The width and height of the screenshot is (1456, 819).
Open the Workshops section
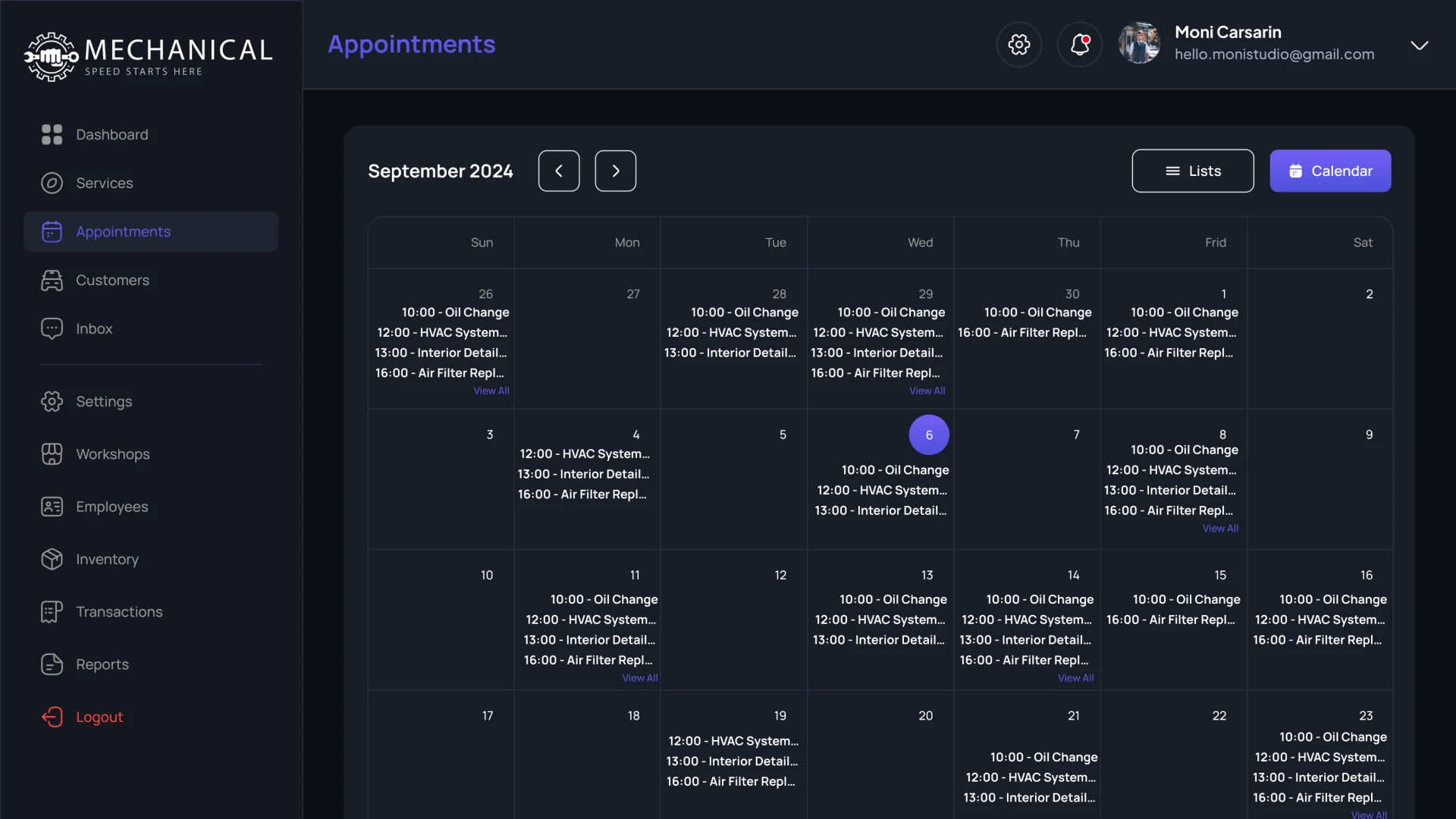click(112, 453)
